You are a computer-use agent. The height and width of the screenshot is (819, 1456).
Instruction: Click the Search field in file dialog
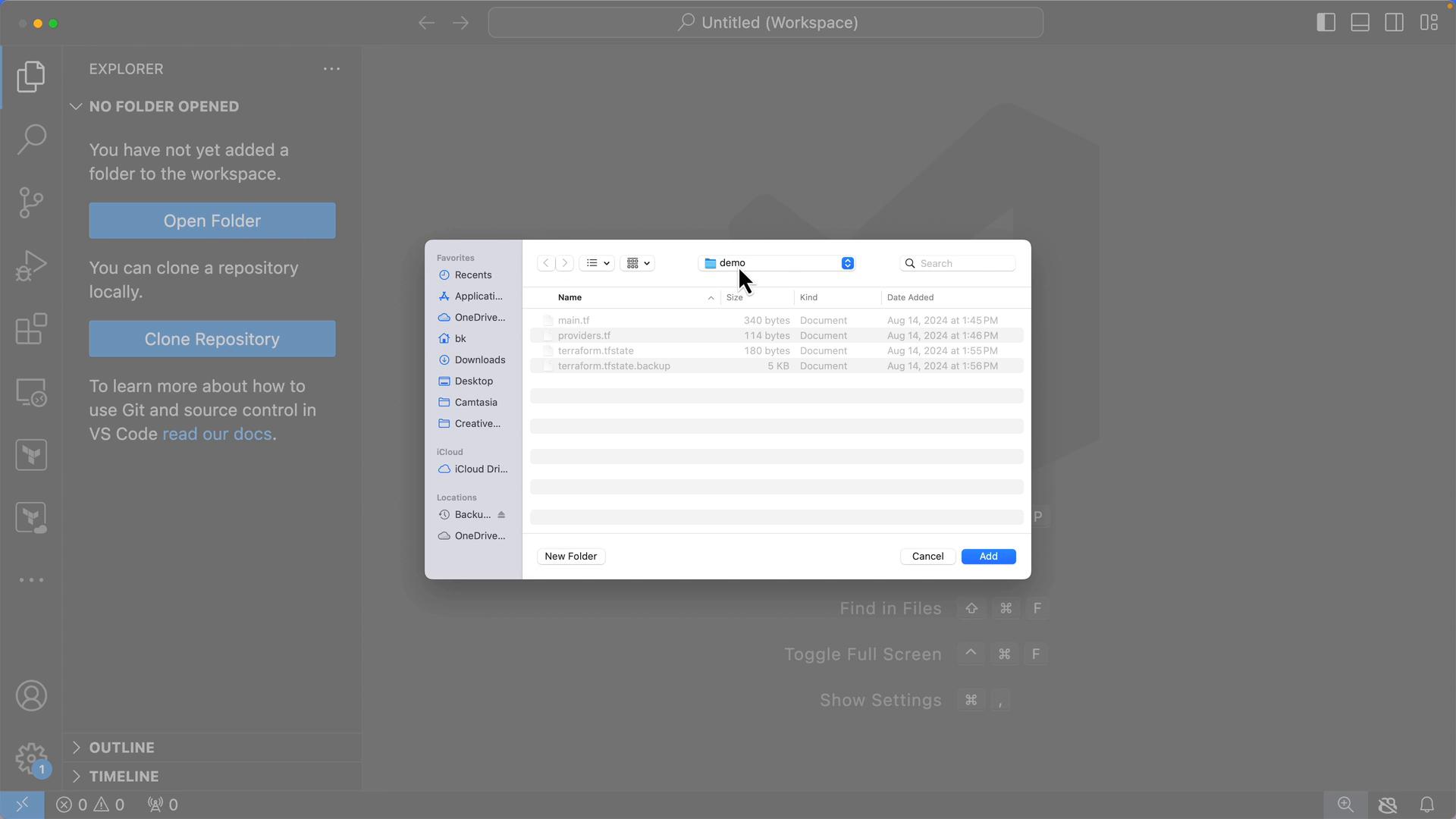958,263
